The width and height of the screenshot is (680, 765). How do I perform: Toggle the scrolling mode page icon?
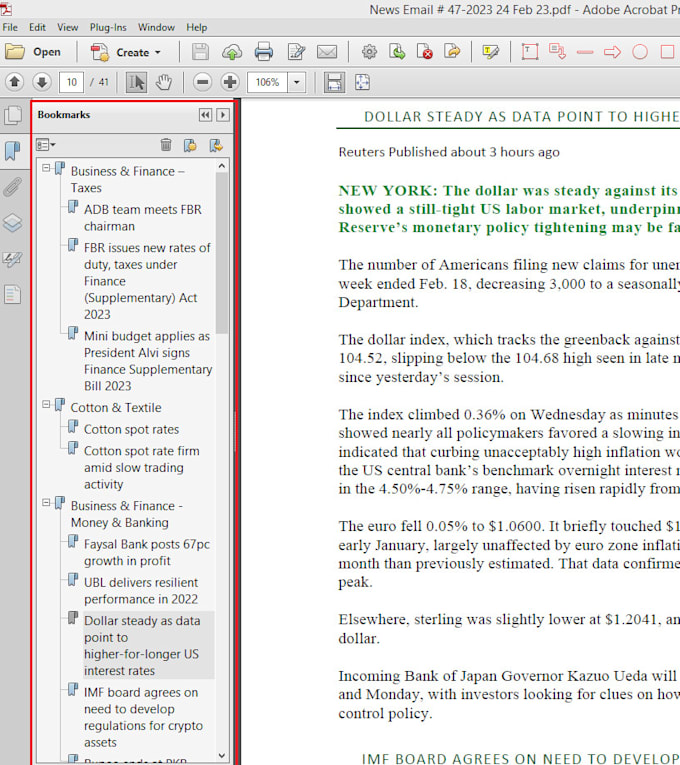point(334,82)
